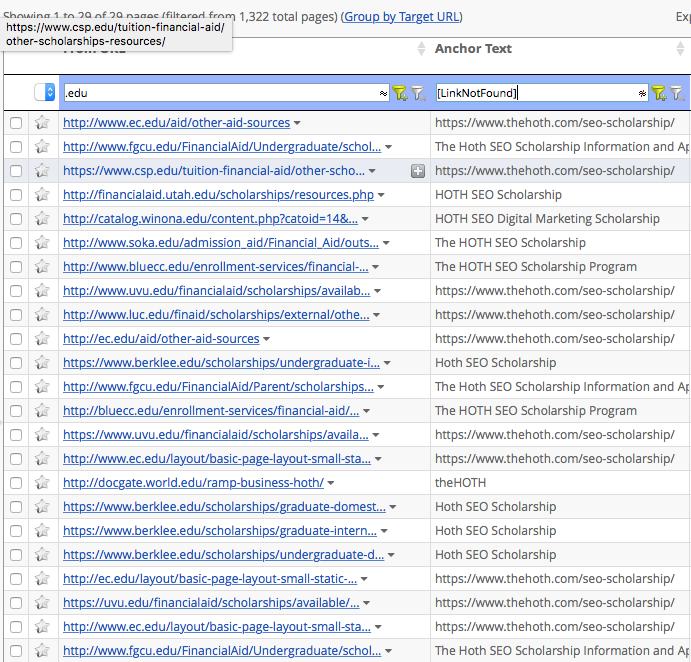Star the www.csp.edu row
Viewport: 691px width, 662px height.
(x=42, y=171)
